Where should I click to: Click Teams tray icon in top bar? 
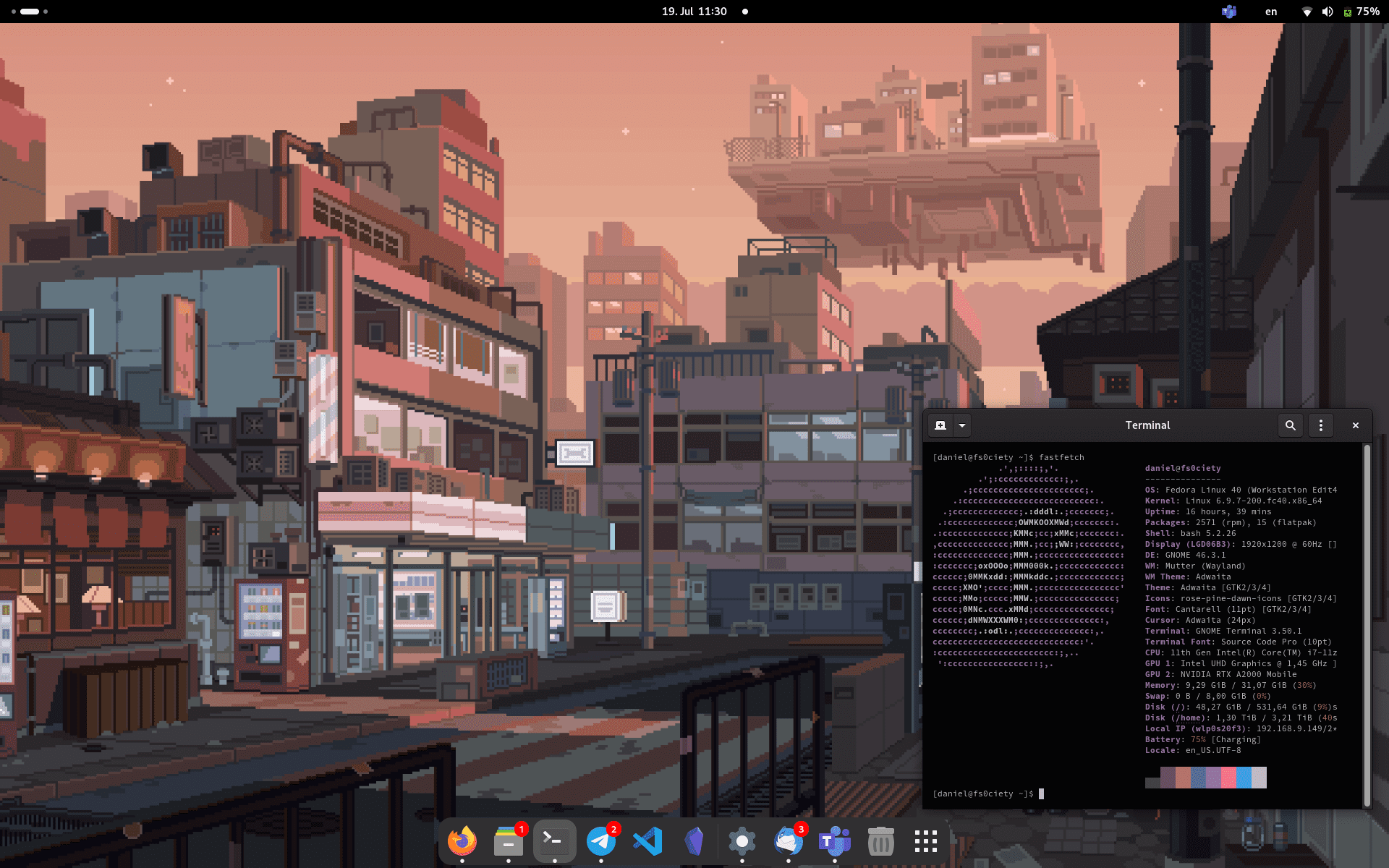click(x=1229, y=12)
